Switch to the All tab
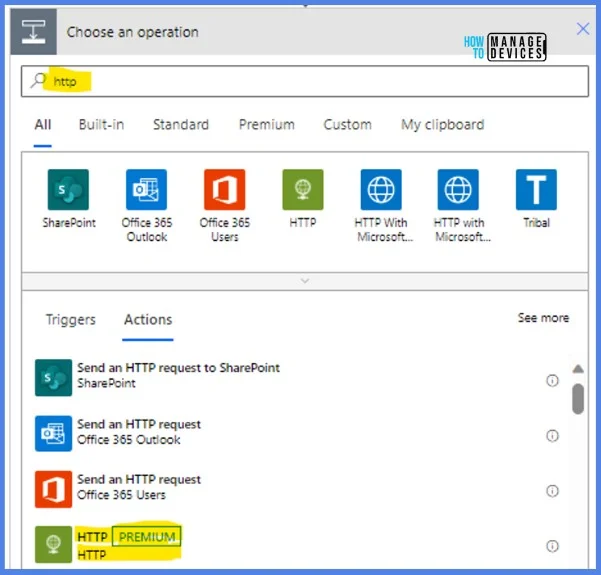The width and height of the screenshot is (601, 575). 43,125
